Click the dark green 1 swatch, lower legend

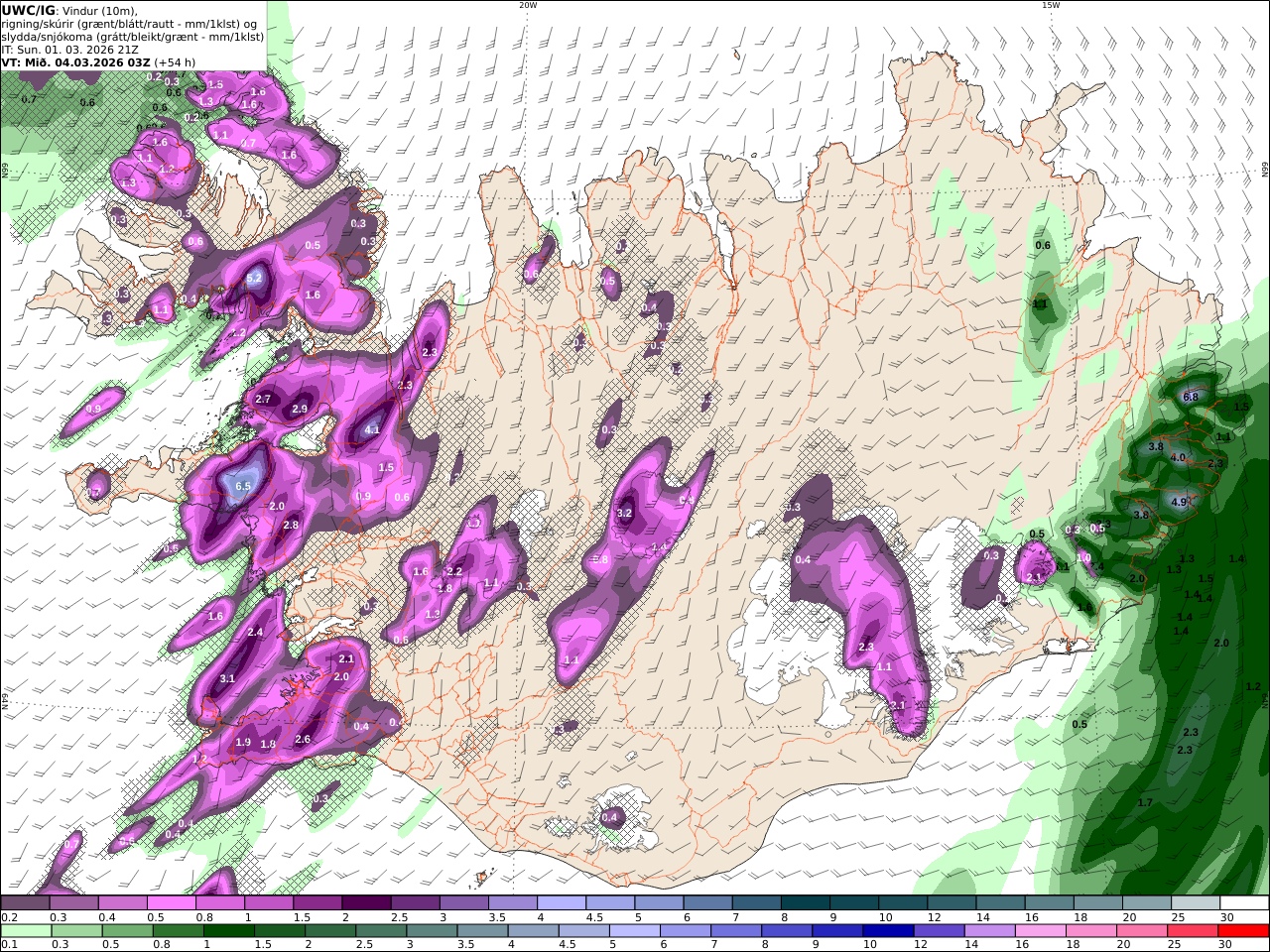pos(228,931)
